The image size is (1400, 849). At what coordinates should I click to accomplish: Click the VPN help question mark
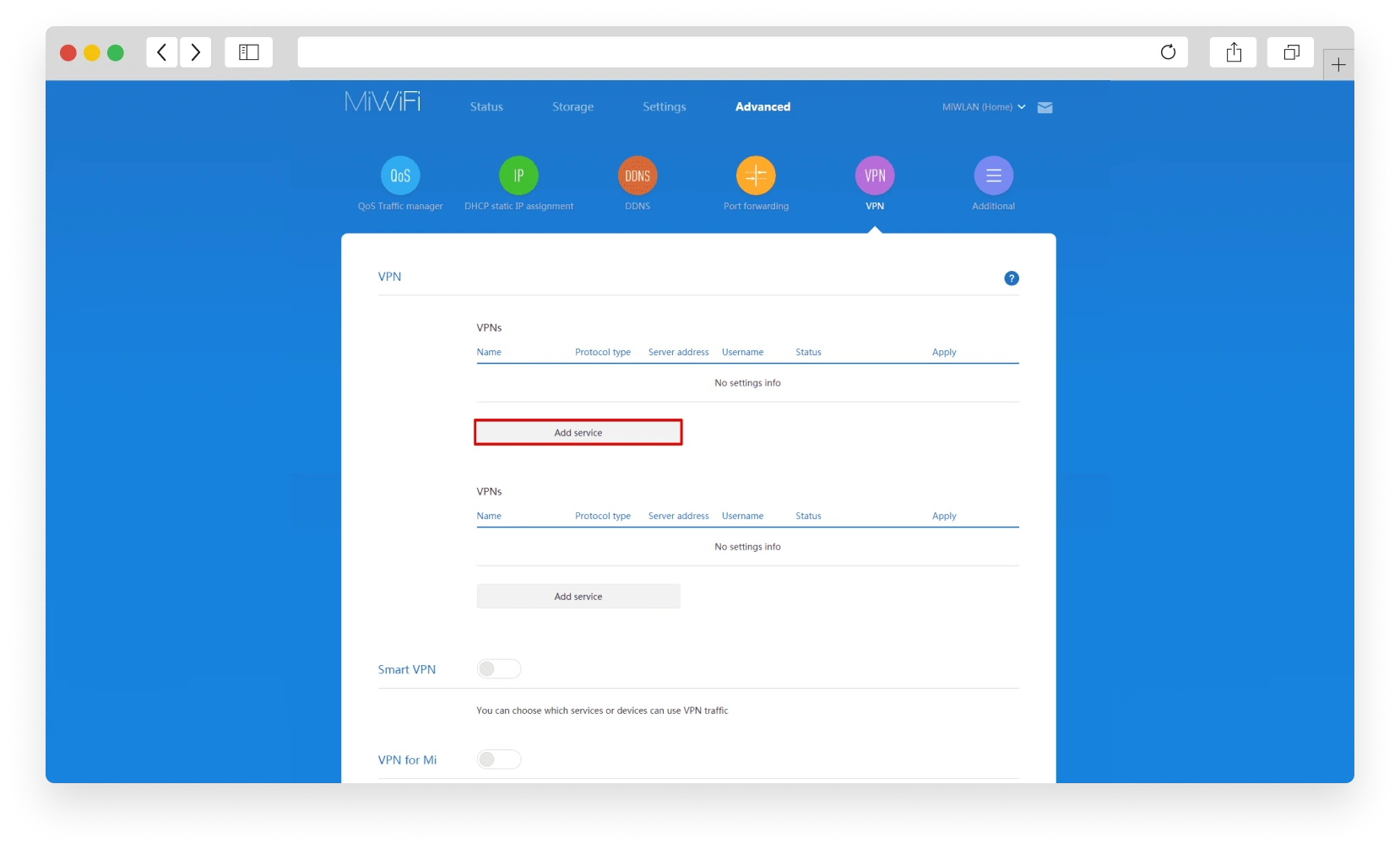[1011, 278]
